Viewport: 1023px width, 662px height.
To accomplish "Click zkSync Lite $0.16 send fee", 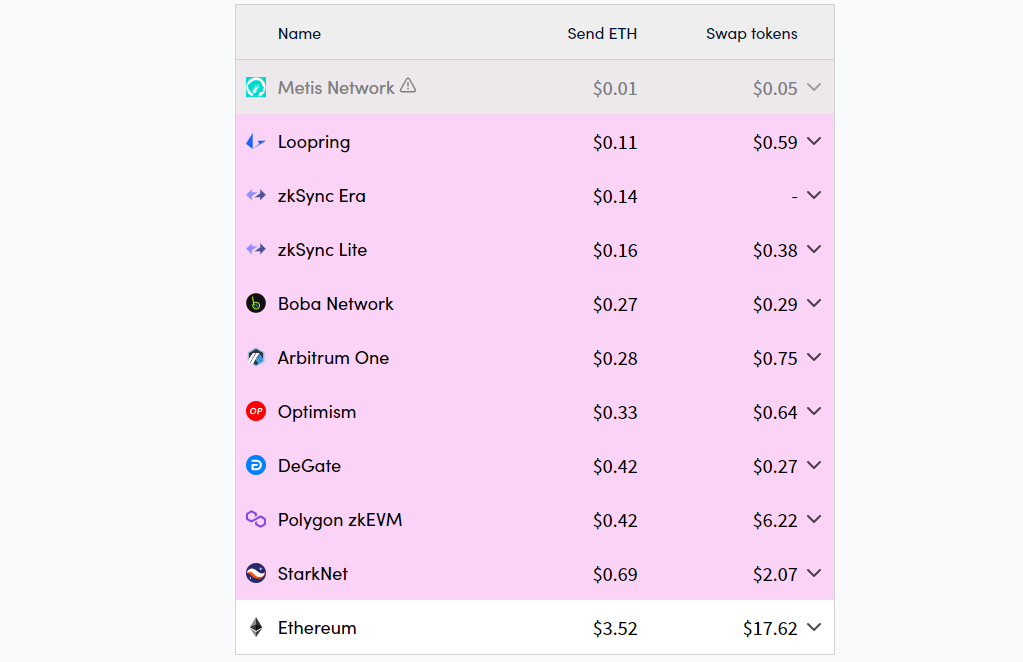I will point(615,250).
